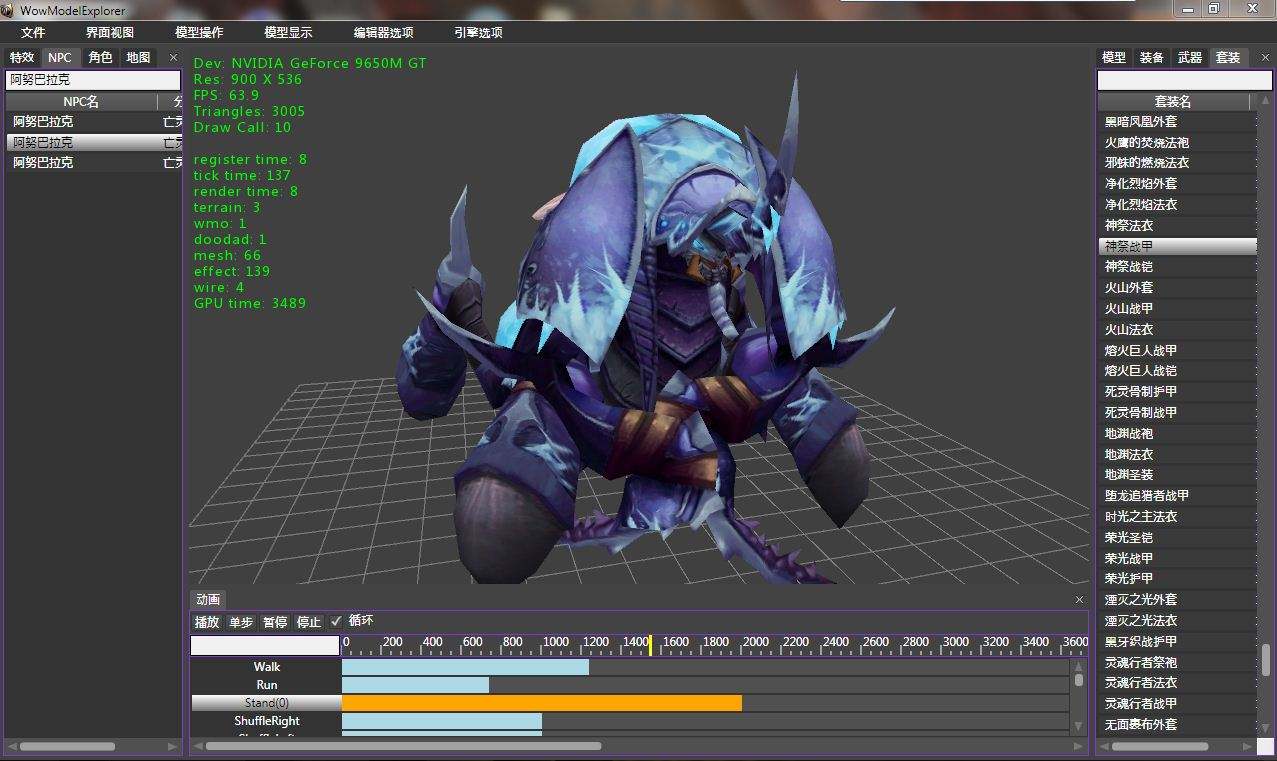The height and width of the screenshot is (761, 1277).
Task: Toggle the 循环 loop checkbox
Action: click(x=336, y=621)
